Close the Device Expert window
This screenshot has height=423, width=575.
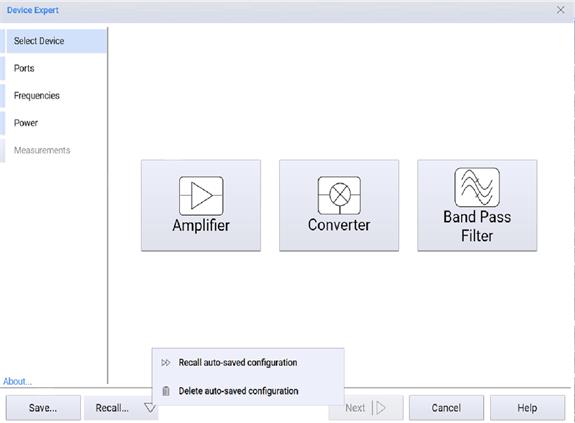560,10
